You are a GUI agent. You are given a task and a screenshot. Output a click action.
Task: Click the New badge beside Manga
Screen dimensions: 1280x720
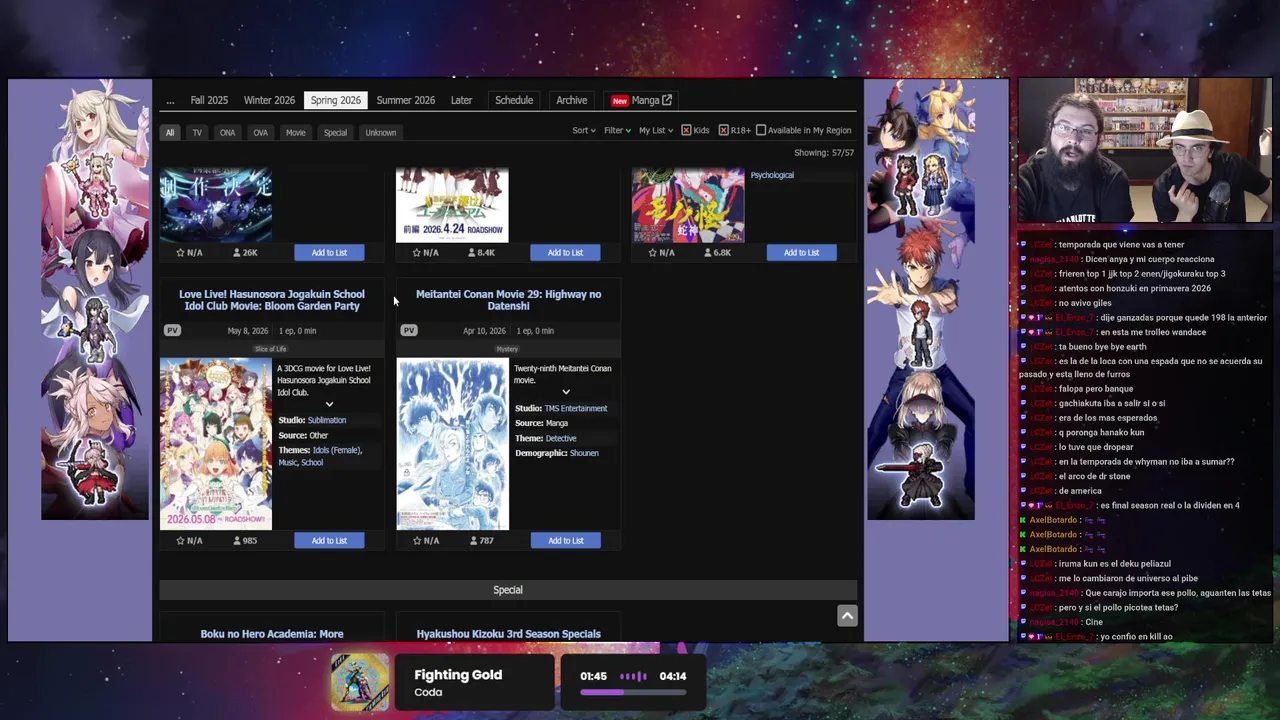point(620,101)
